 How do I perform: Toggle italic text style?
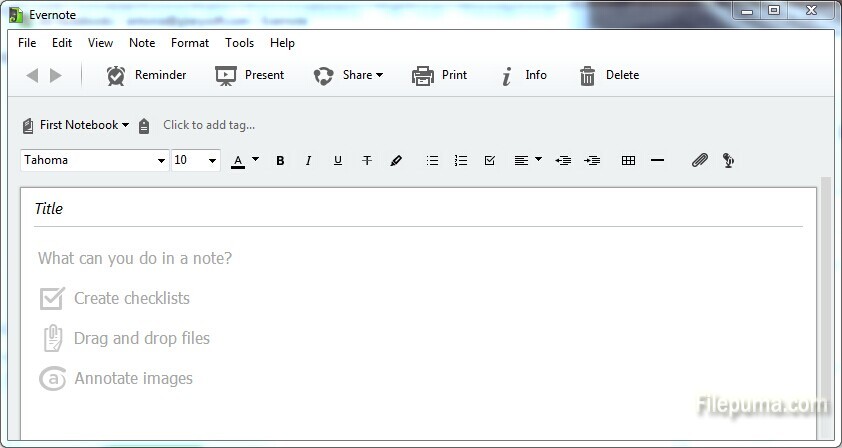[308, 160]
